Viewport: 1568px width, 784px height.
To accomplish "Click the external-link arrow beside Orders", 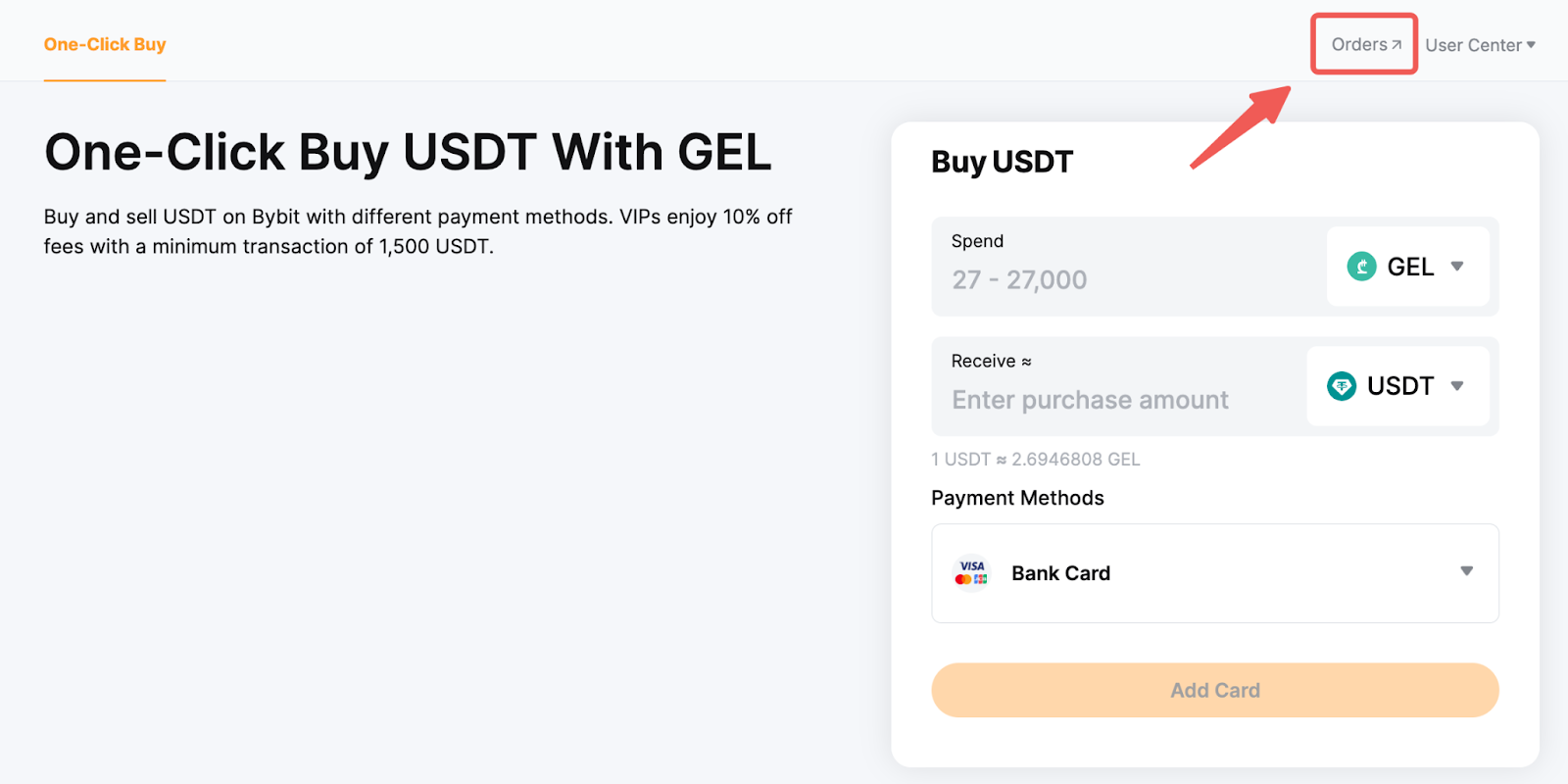I will (x=1396, y=45).
